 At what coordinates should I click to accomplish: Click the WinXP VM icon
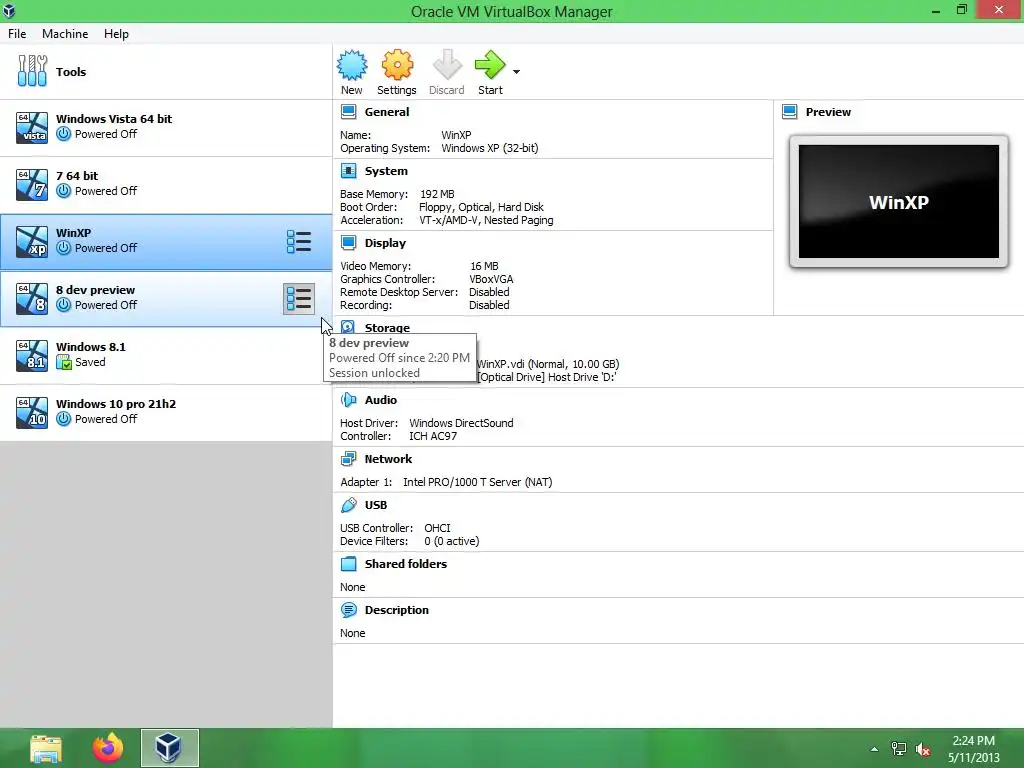[32, 242]
